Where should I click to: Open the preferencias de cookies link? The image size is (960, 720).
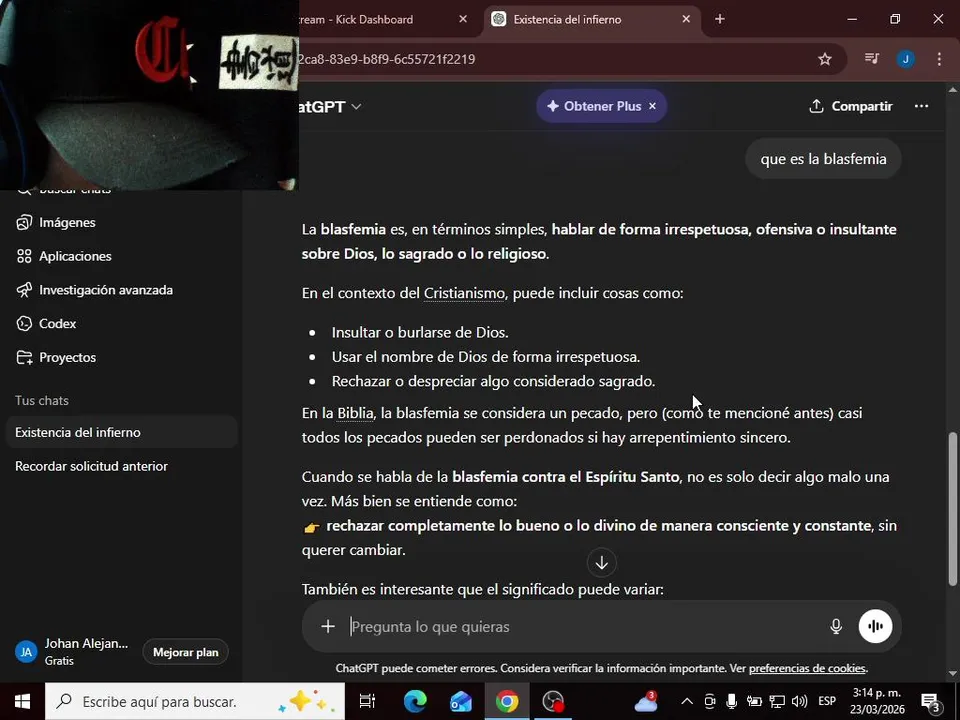807,668
